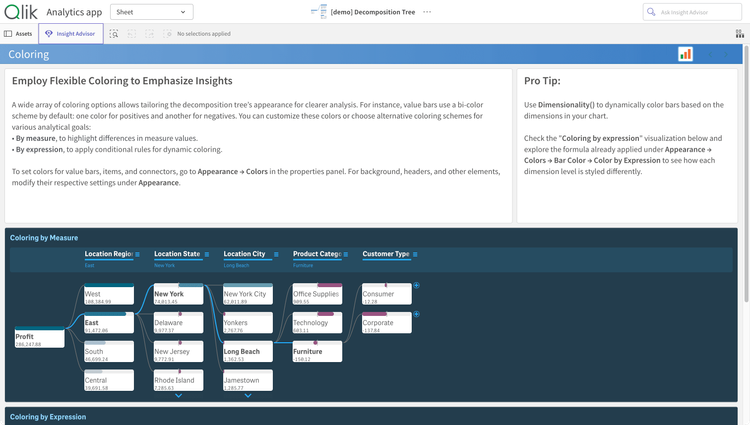Click the Profit root node
This screenshot has width=750, height=425.
coord(40,339)
